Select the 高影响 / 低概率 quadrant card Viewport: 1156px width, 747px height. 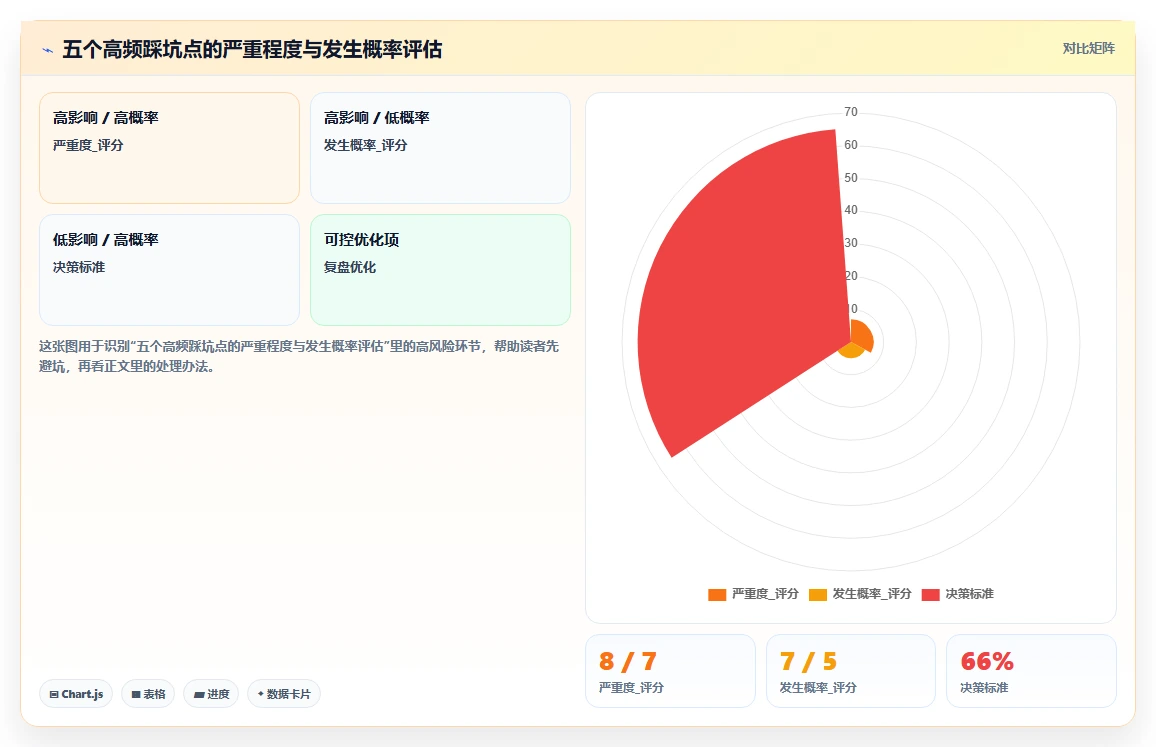click(x=440, y=147)
